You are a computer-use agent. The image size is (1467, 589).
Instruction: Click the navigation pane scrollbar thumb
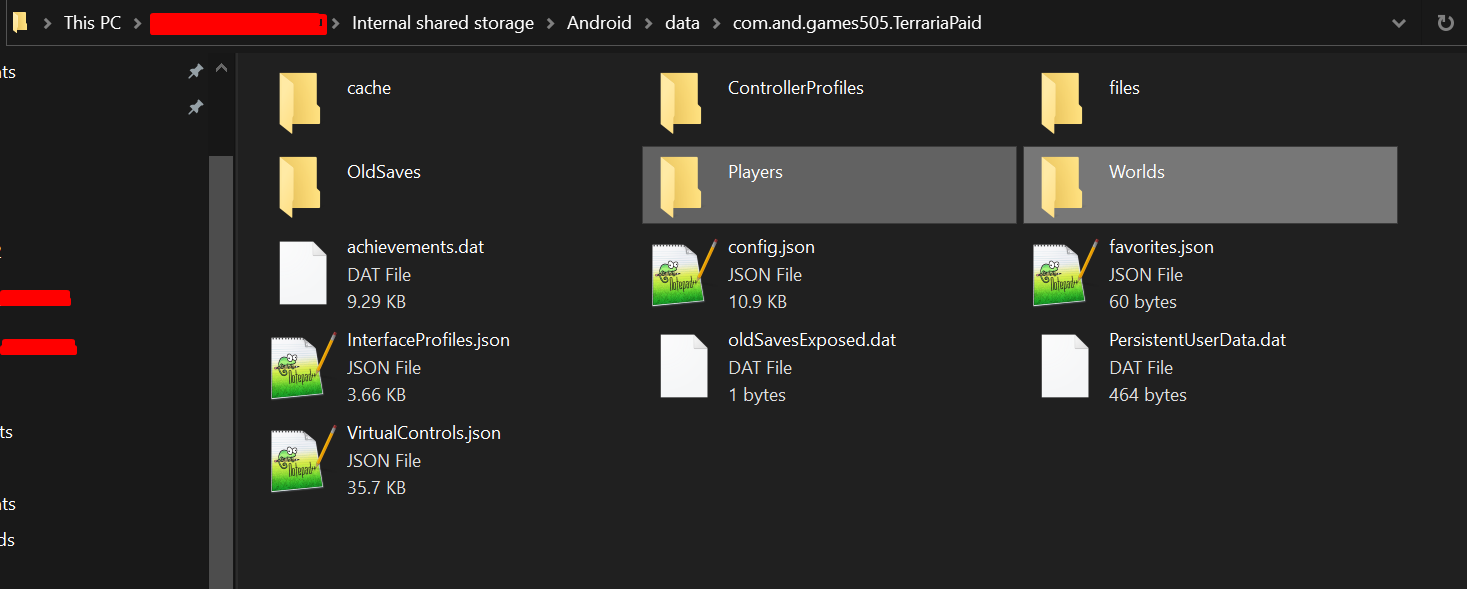[x=221, y=372]
